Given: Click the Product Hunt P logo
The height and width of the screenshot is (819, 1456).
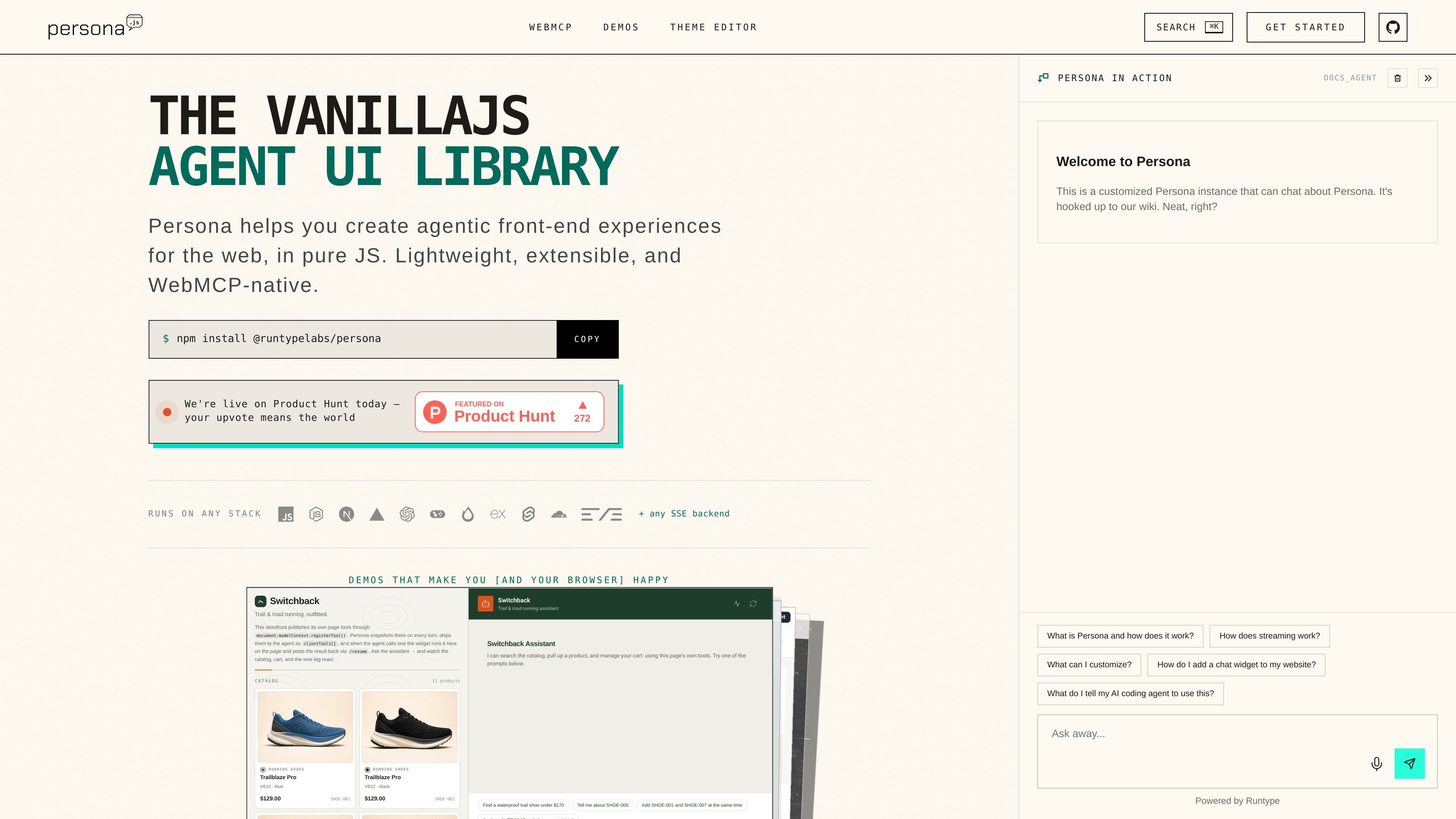Looking at the screenshot, I should tap(435, 412).
